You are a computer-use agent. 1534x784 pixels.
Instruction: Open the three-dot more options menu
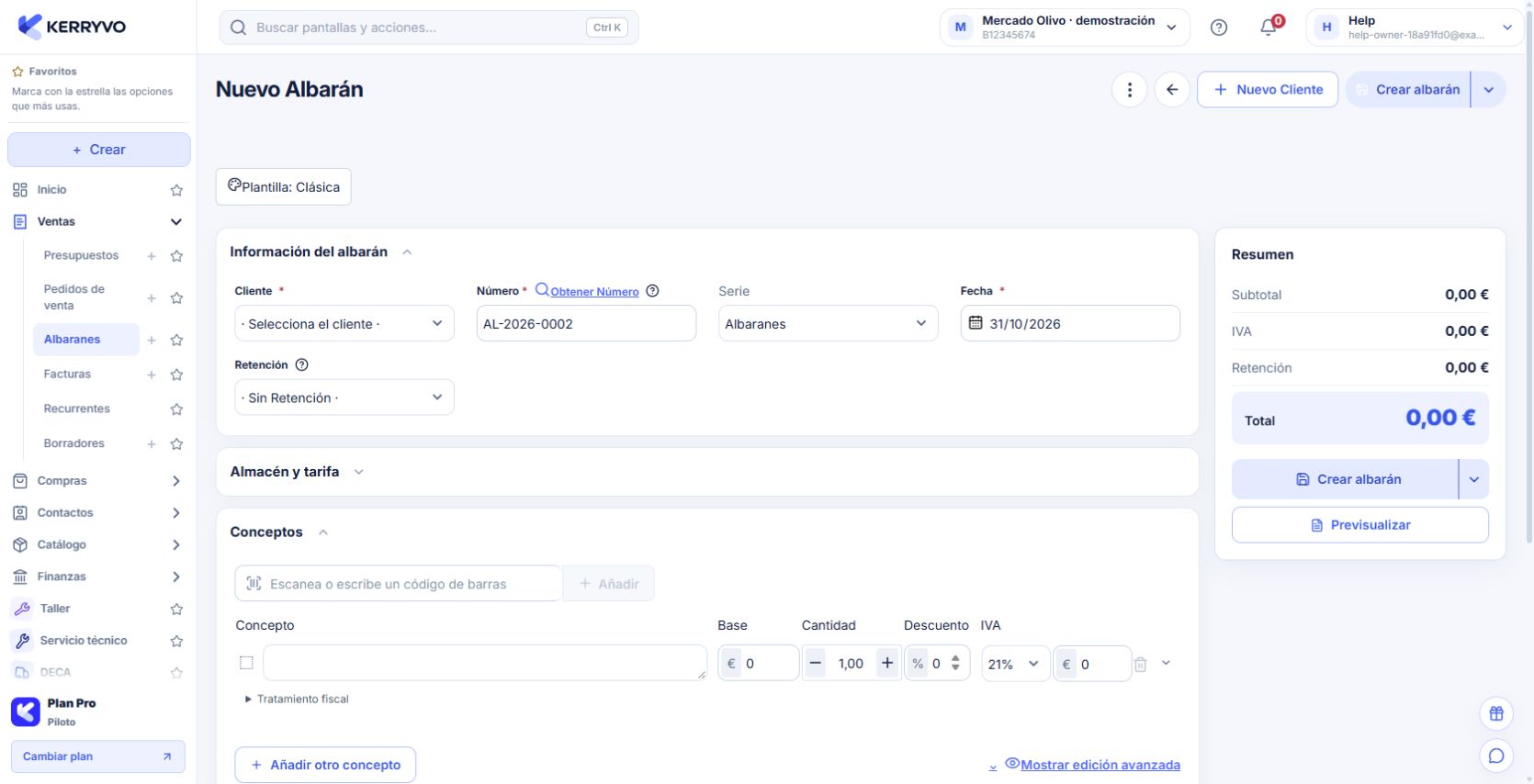coord(1129,89)
